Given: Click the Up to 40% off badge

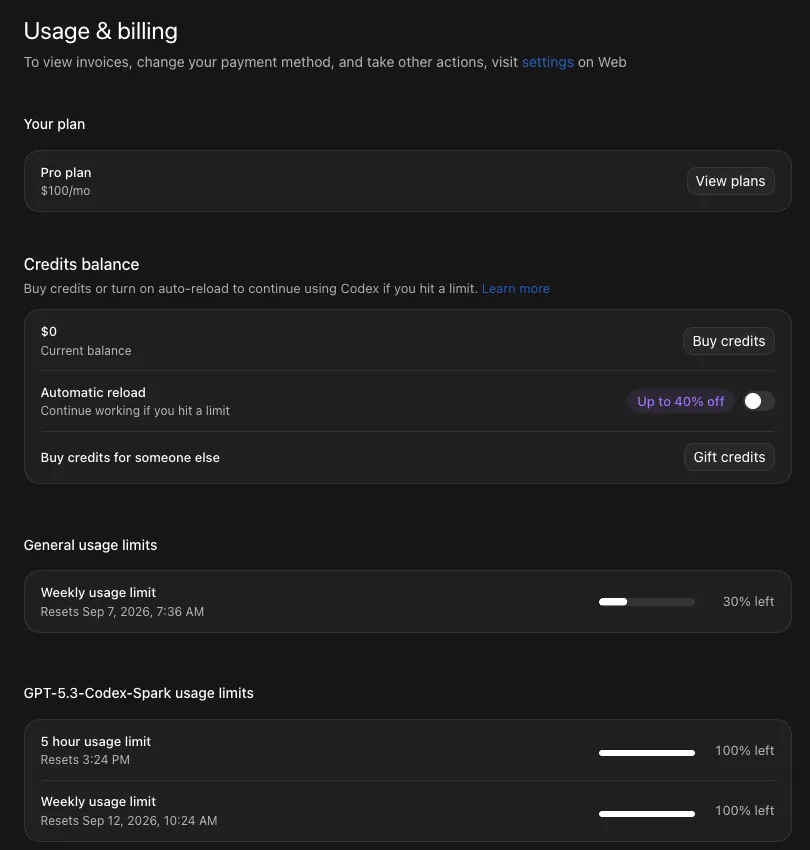Looking at the screenshot, I should (x=680, y=401).
